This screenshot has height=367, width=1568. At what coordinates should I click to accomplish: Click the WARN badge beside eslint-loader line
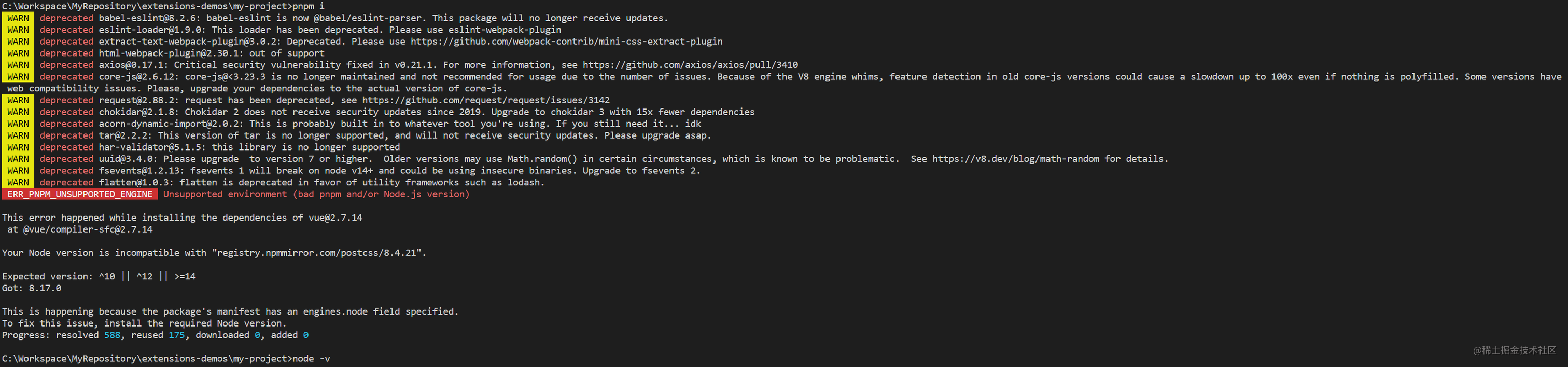point(18,29)
